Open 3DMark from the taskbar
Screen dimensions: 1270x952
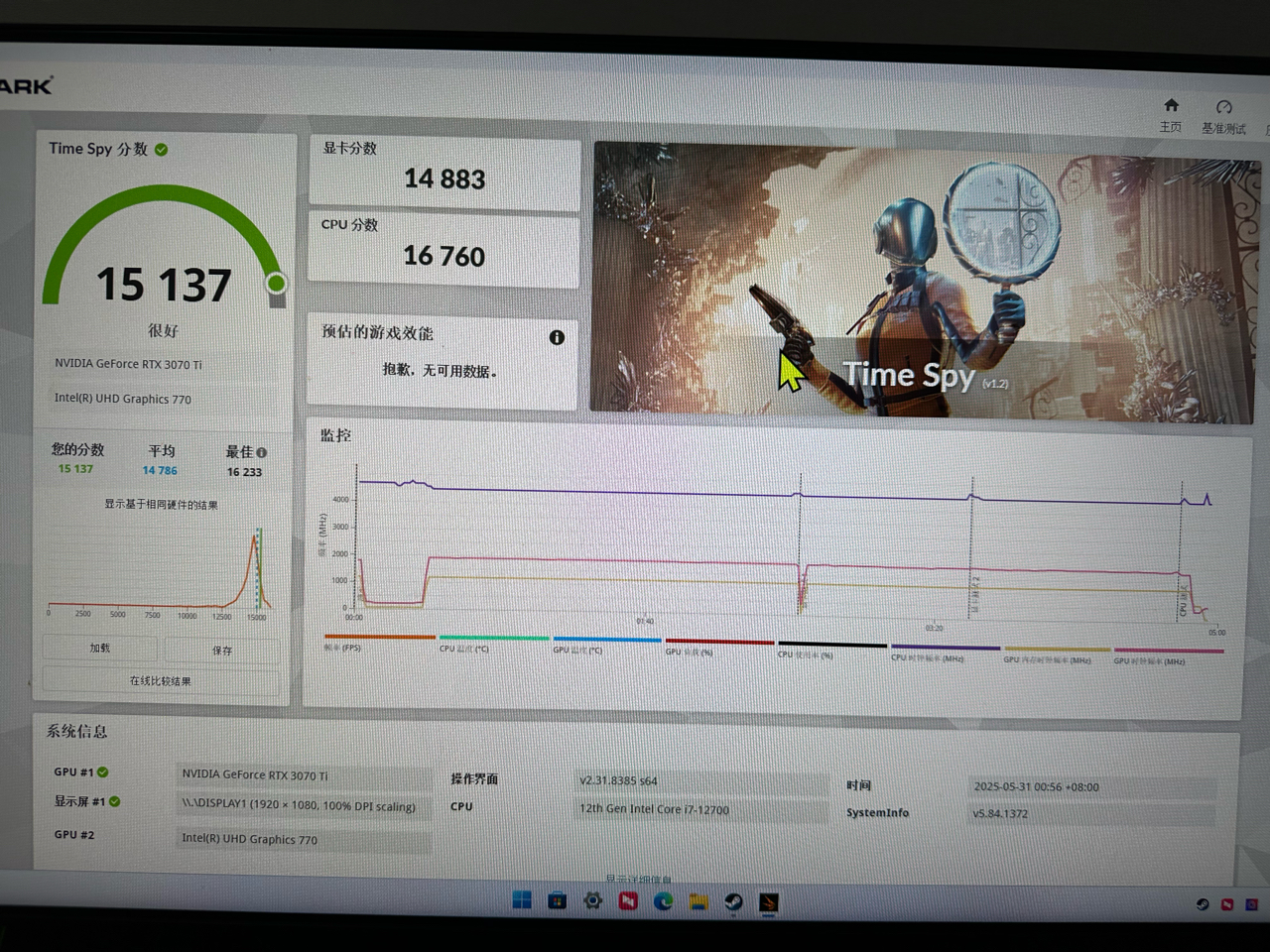pos(769,901)
